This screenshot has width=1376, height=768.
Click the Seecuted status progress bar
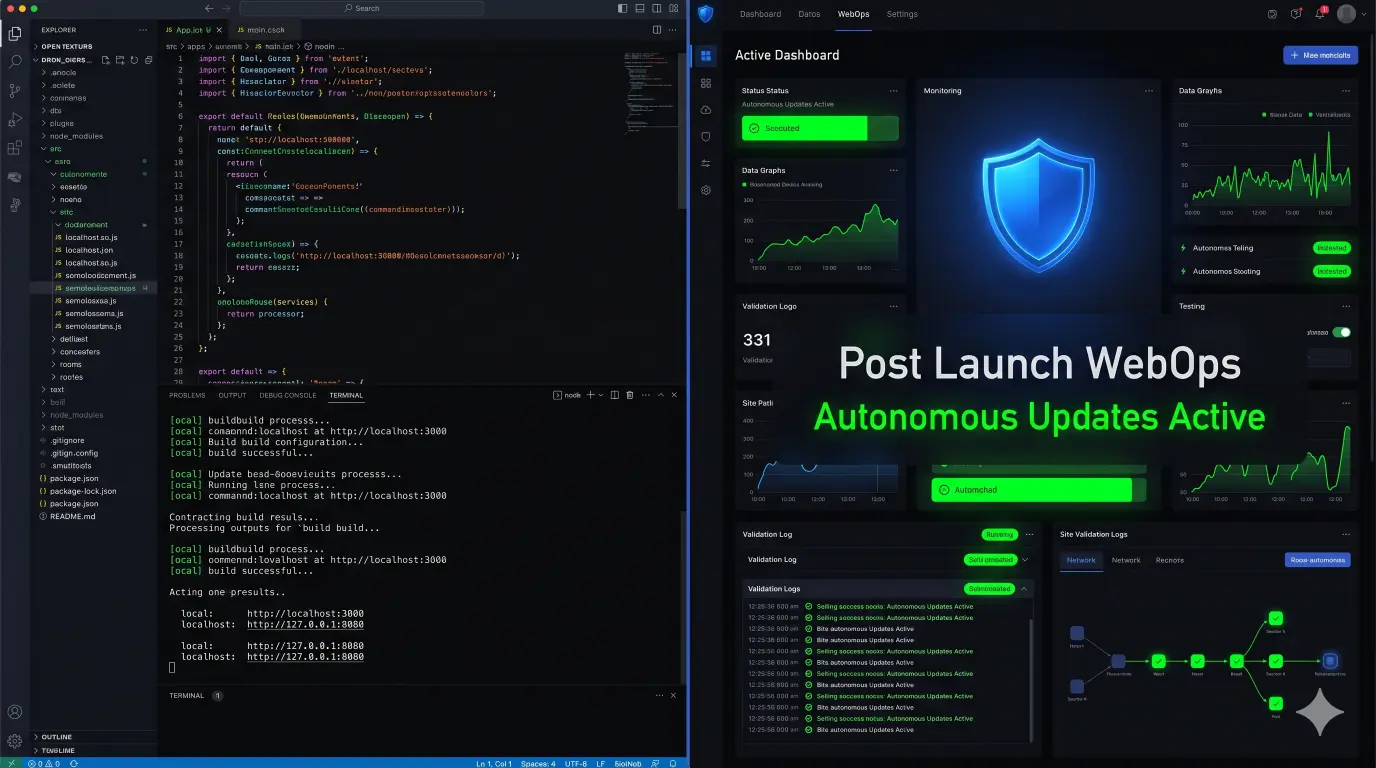click(820, 128)
